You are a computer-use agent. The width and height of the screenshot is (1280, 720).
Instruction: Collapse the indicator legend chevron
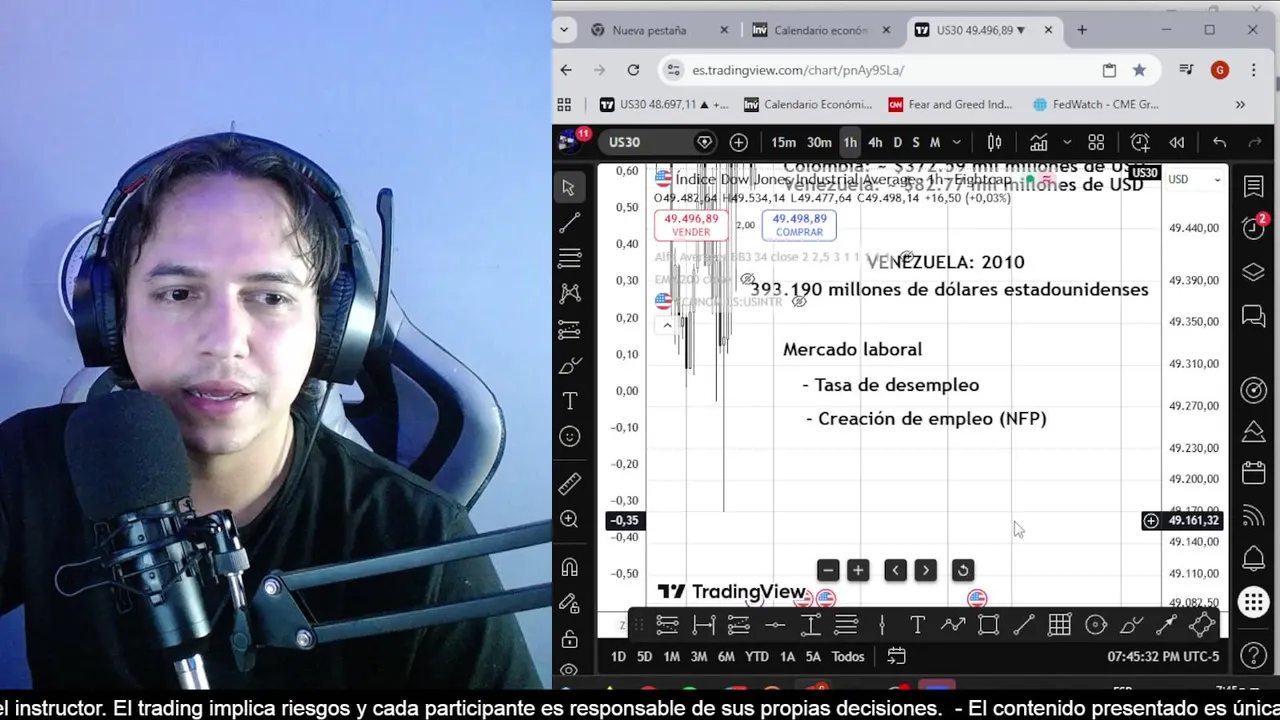click(x=667, y=325)
